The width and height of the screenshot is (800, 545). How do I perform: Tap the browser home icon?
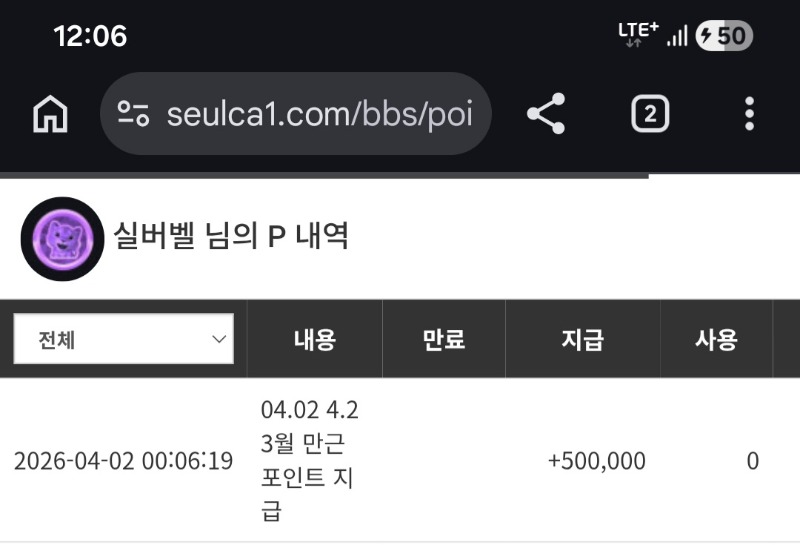[x=50, y=115]
